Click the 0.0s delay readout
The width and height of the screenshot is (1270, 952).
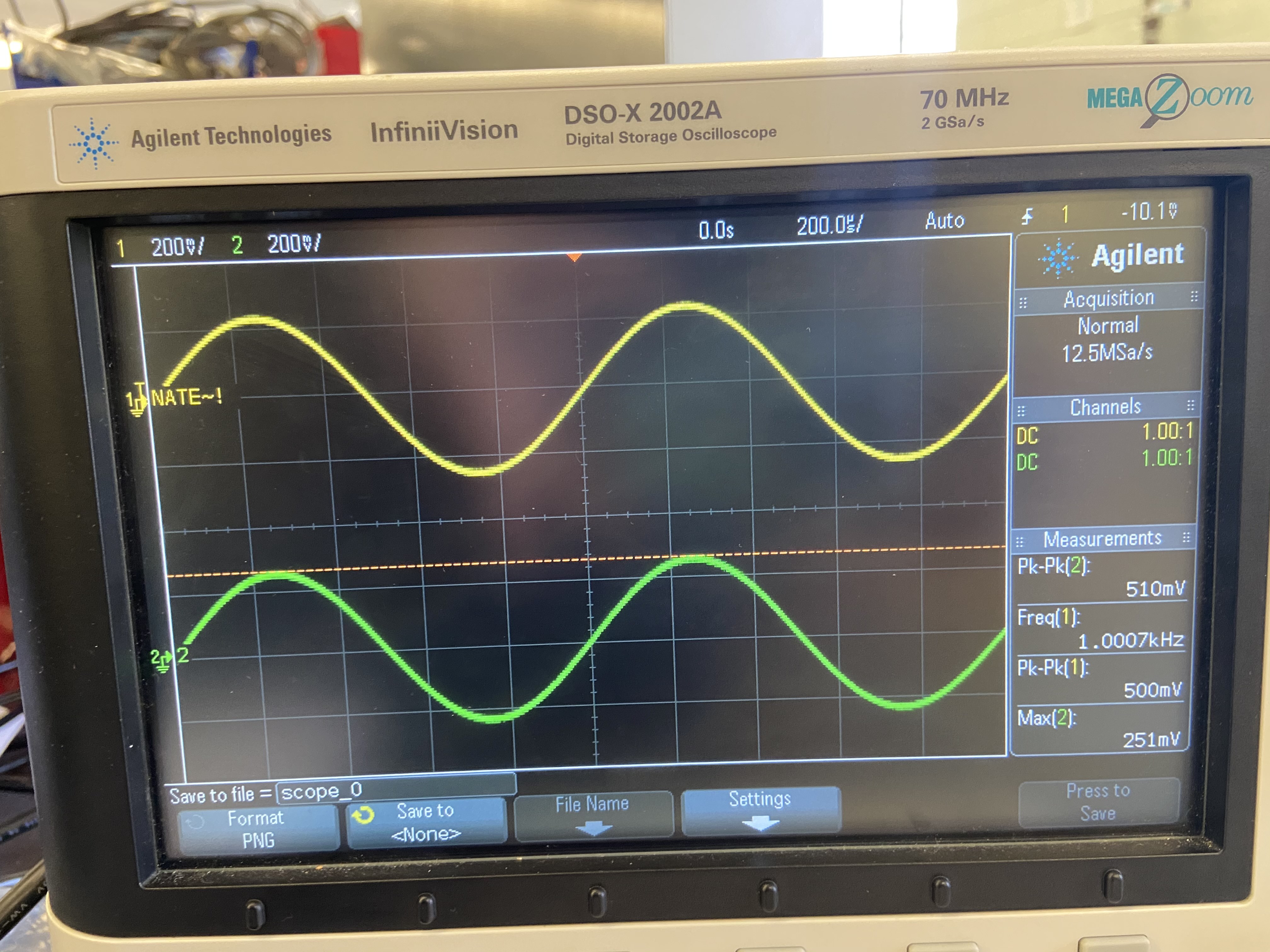pyautogui.click(x=716, y=230)
